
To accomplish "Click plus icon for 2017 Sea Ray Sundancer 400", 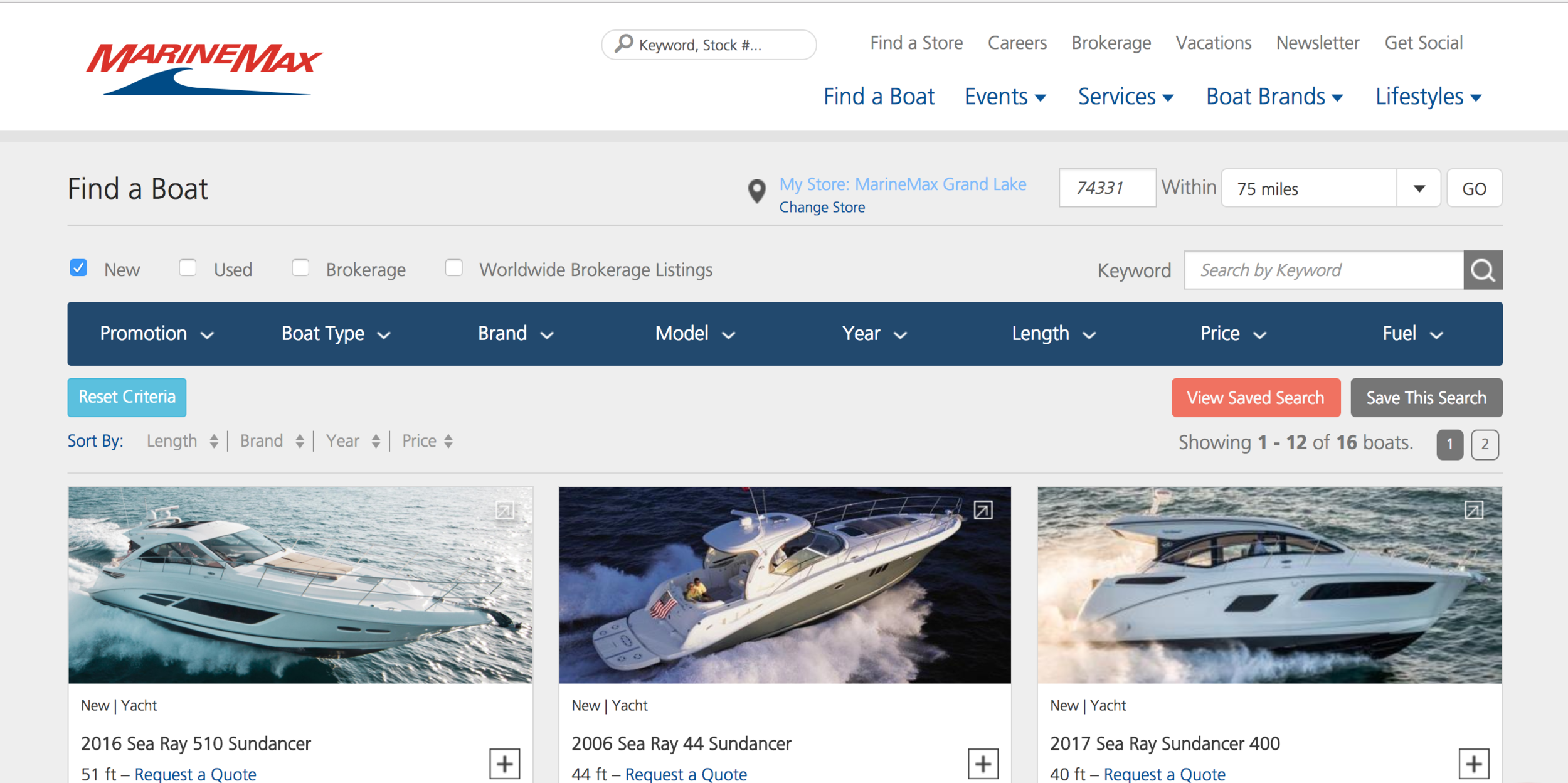I will [1474, 764].
